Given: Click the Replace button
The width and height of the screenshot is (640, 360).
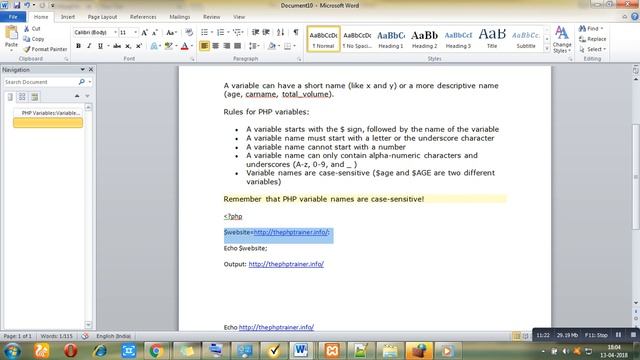Looking at the screenshot, I should tap(592, 39).
